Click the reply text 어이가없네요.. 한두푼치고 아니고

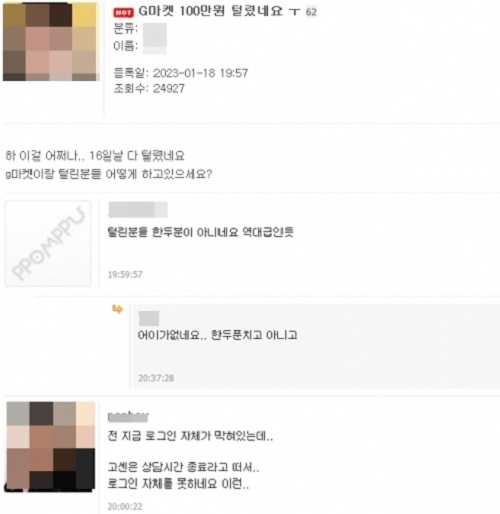tap(217, 335)
